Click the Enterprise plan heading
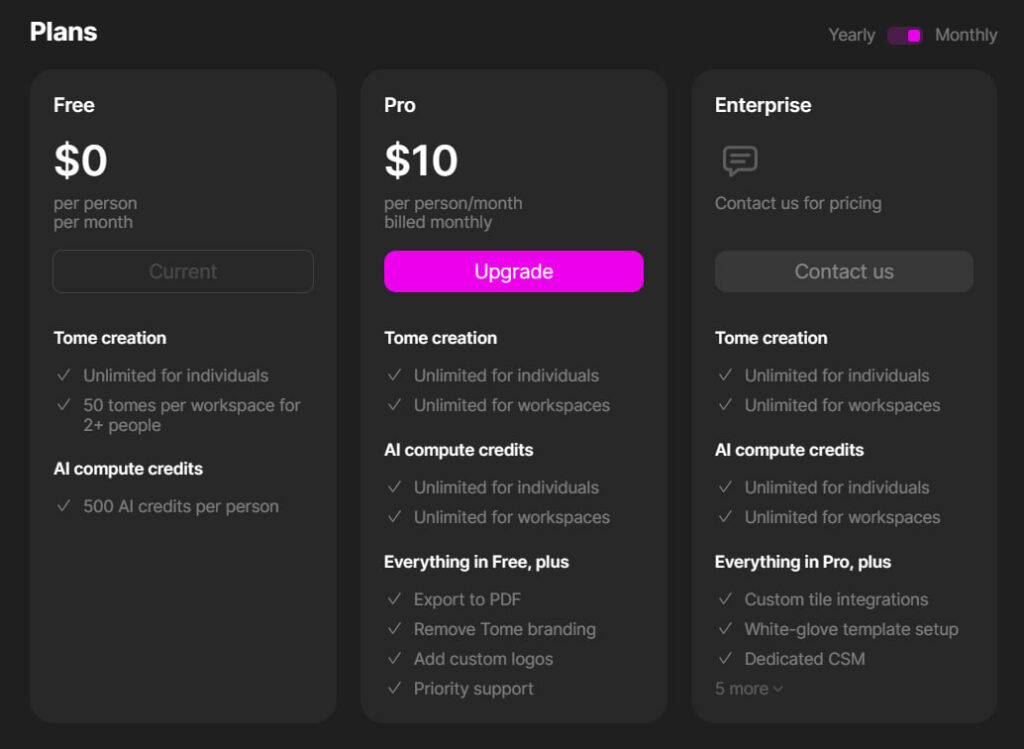The image size is (1024, 749). click(x=763, y=105)
